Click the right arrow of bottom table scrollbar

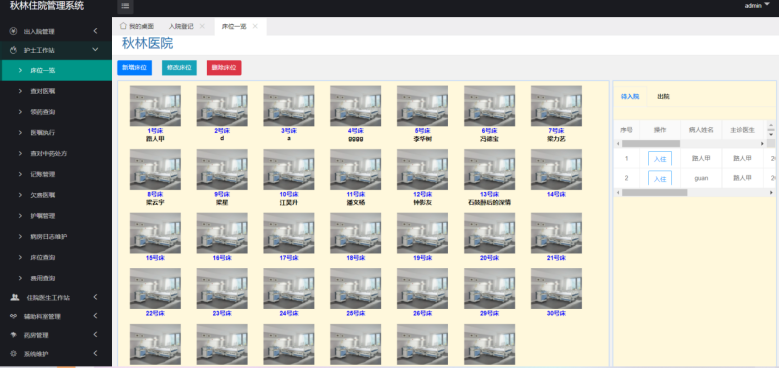coord(771,192)
